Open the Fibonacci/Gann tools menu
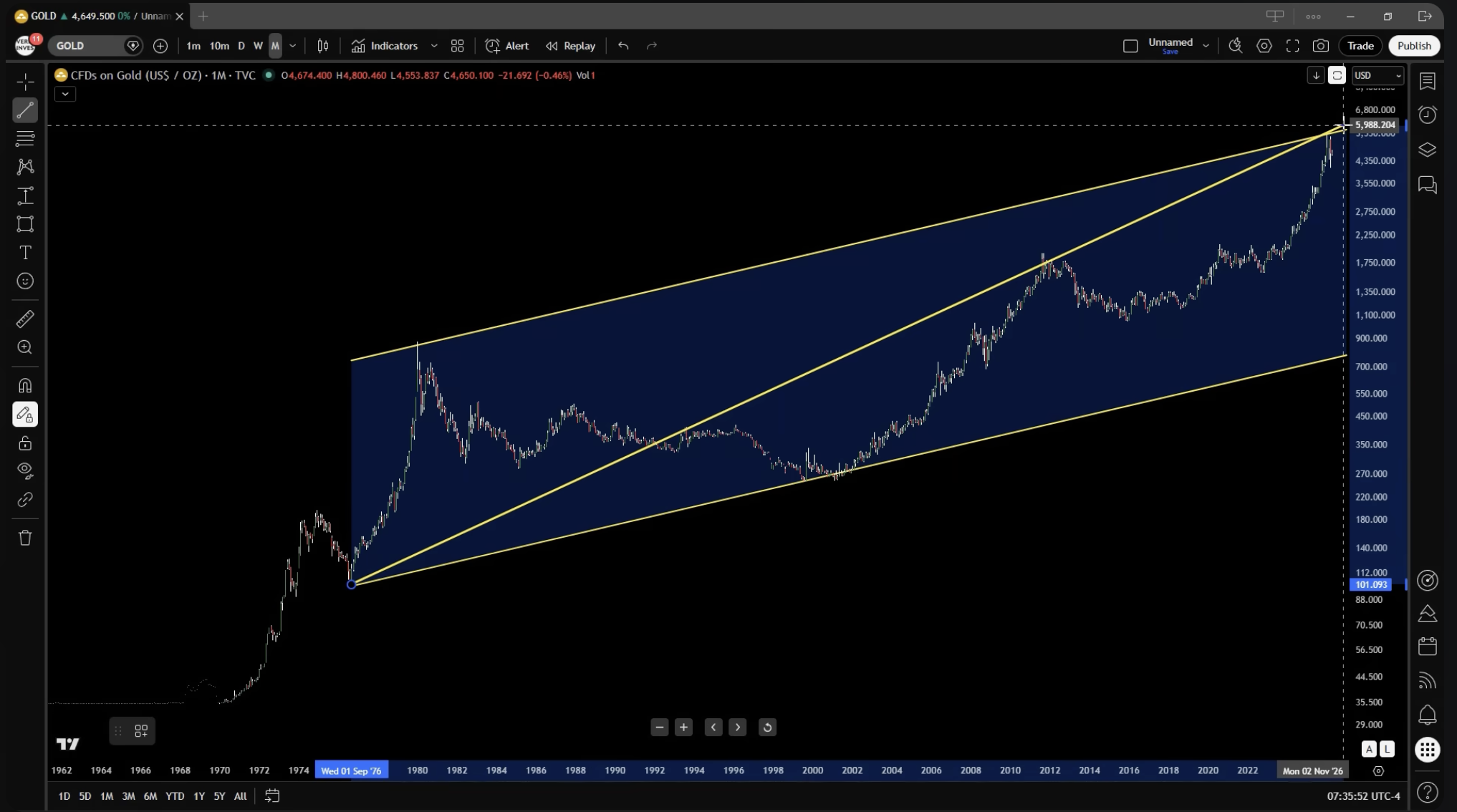Image resolution: width=1457 pixels, height=812 pixels. [x=25, y=138]
